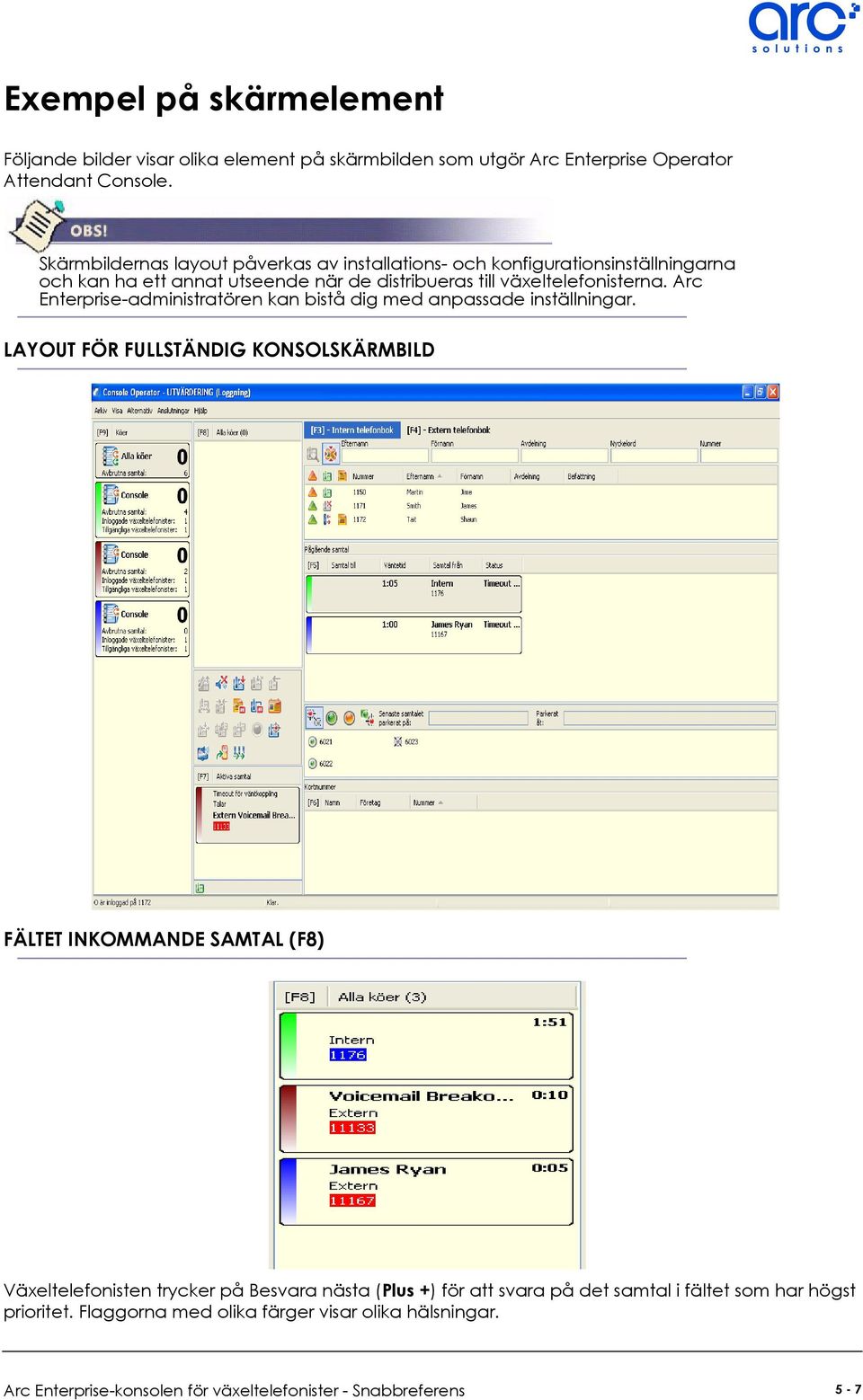Click the blue phone icon ending the third toolbar row
Screen dimensions: 863x1400
point(274,730)
